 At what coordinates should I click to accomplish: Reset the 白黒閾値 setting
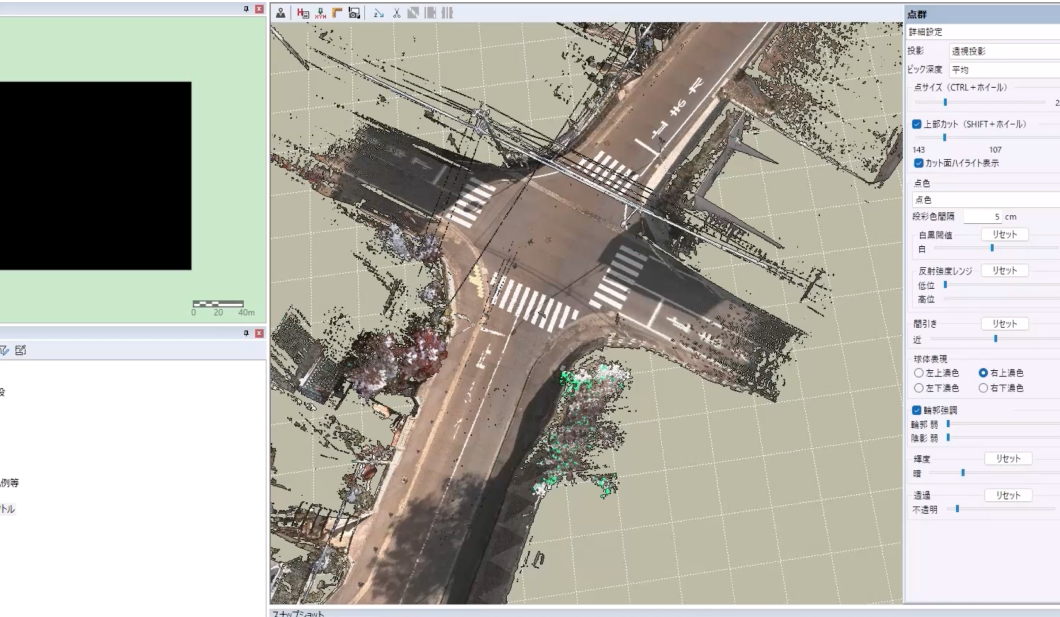pos(1004,234)
